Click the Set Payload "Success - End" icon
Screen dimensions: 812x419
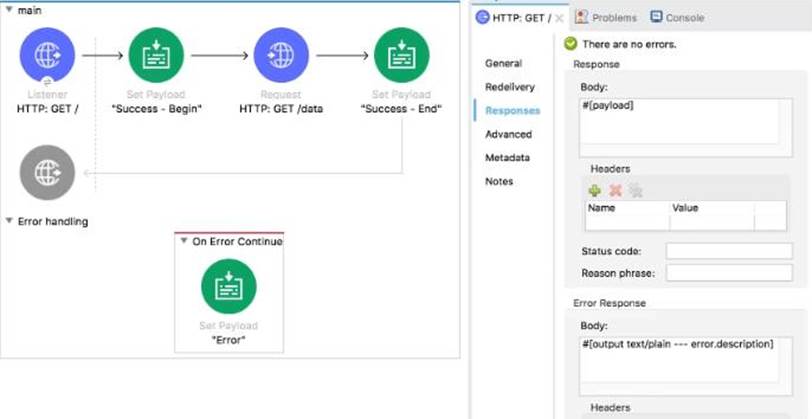click(x=401, y=55)
